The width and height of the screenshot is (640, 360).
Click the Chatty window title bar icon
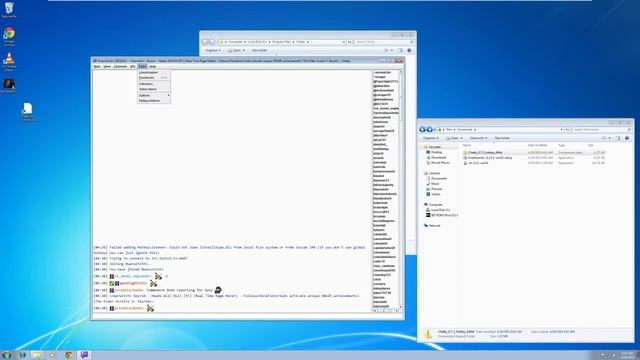[x=94, y=61]
